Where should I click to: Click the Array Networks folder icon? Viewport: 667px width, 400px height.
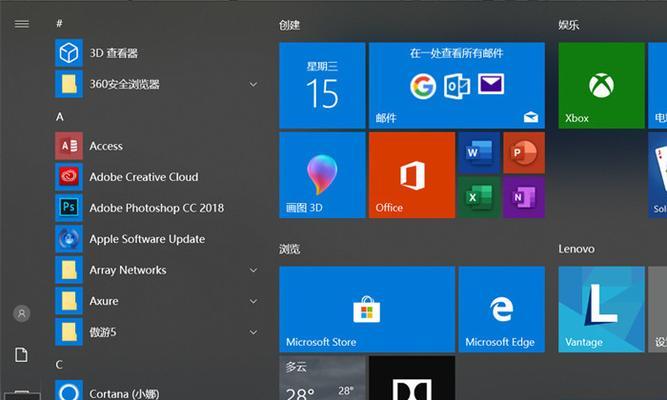[x=69, y=270]
